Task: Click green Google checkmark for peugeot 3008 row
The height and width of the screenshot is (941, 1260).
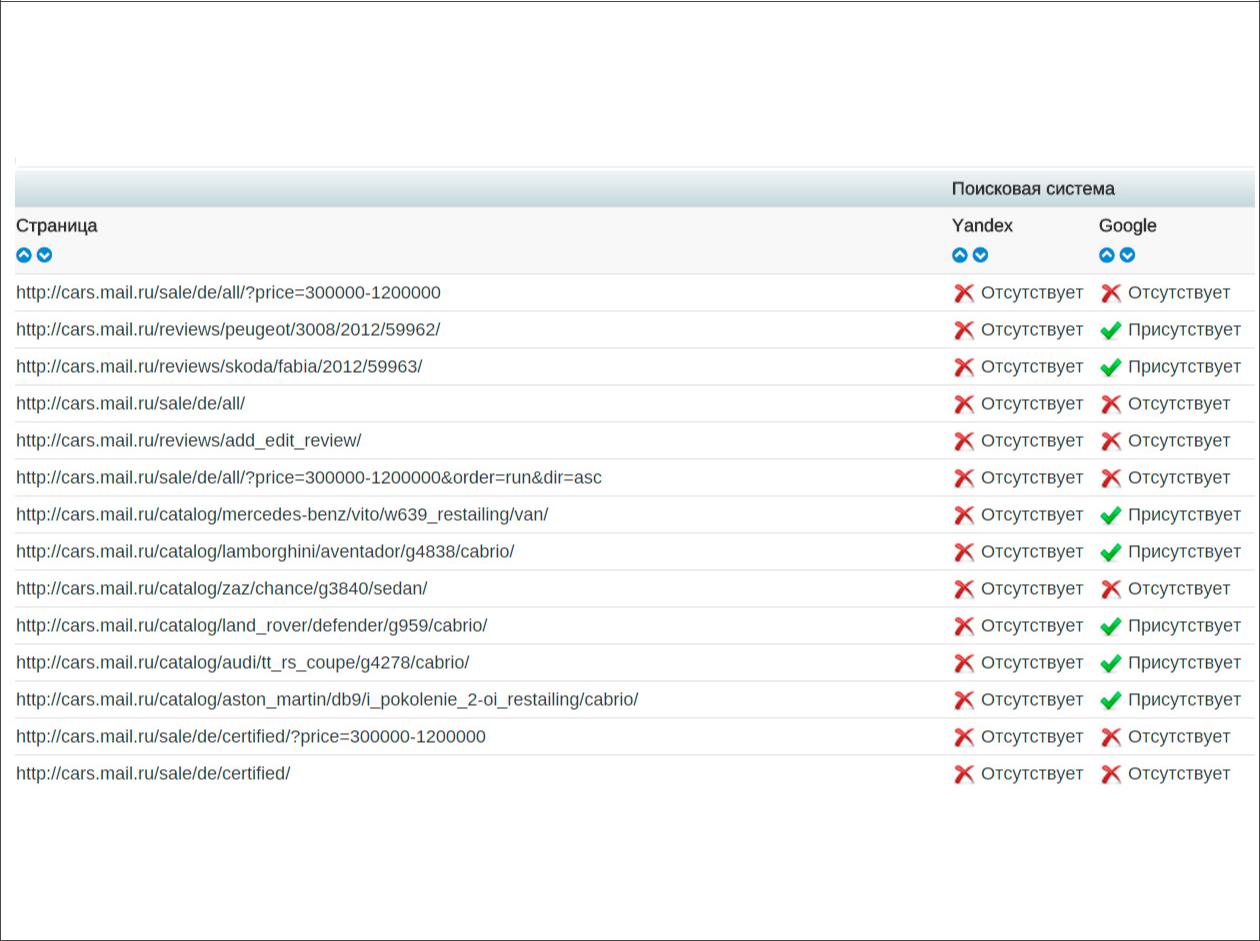Action: coord(1110,330)
